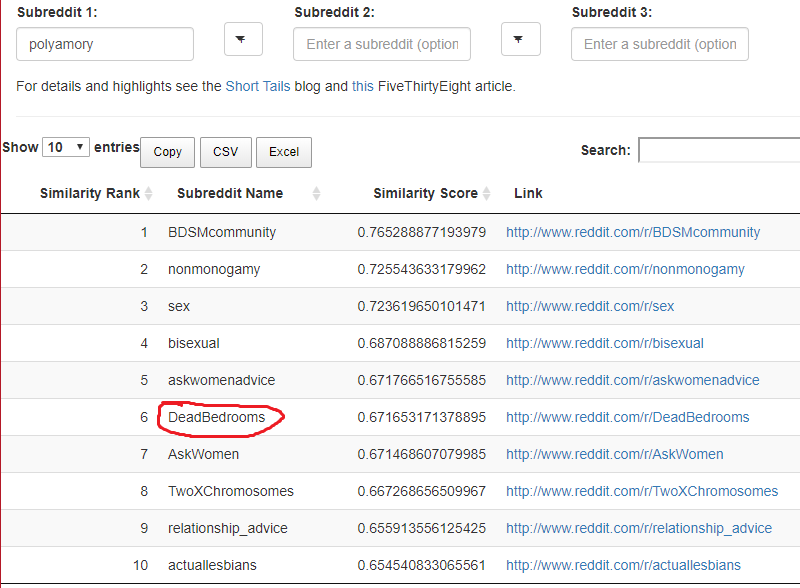Click score 0.765288877193979
This screenshot has height=588, width=800.
[421, 232]
